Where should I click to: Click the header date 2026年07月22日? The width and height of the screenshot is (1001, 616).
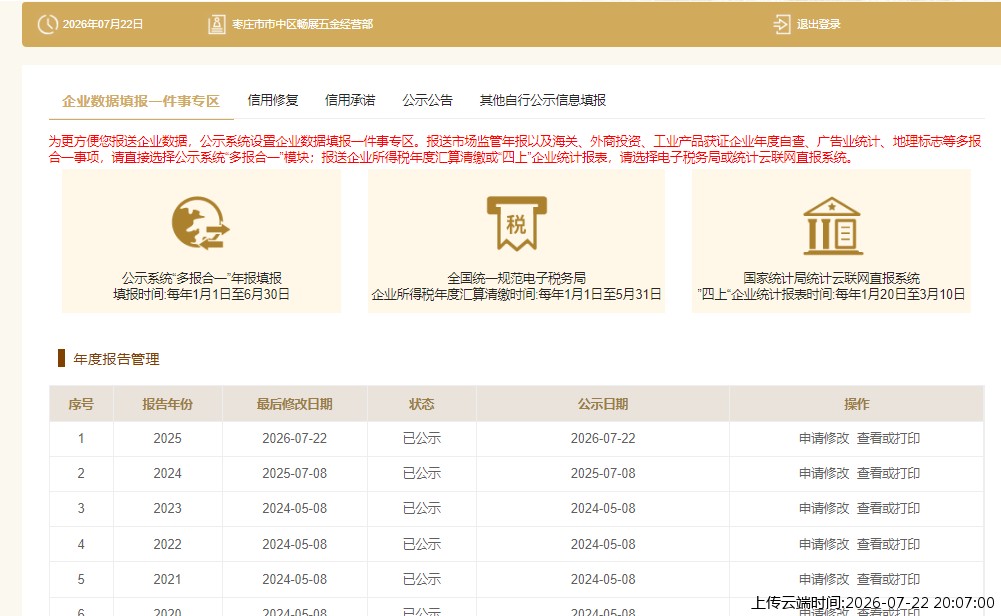(x=103, y=24)
